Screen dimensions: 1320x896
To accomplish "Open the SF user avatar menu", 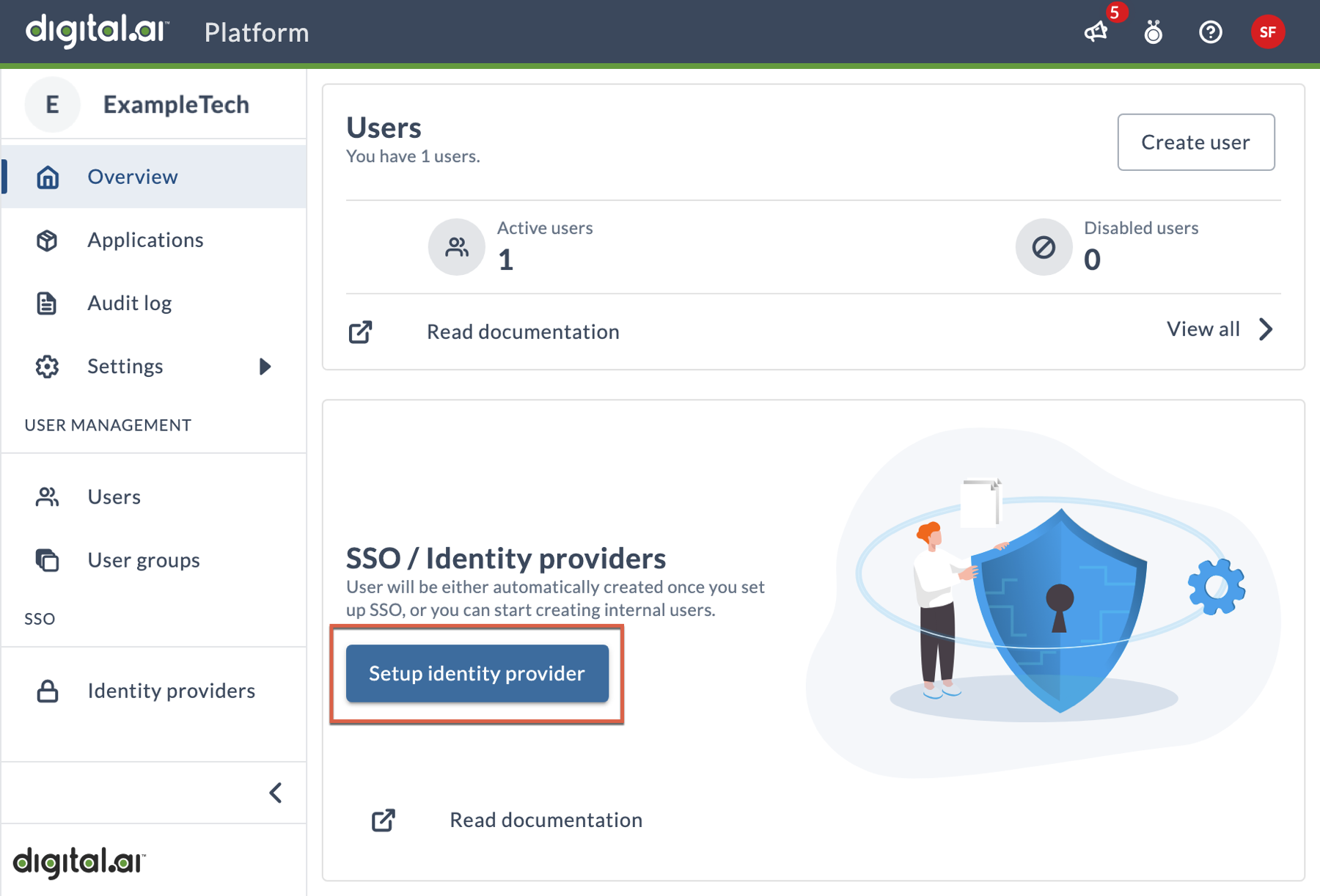I will (1268, 32).
